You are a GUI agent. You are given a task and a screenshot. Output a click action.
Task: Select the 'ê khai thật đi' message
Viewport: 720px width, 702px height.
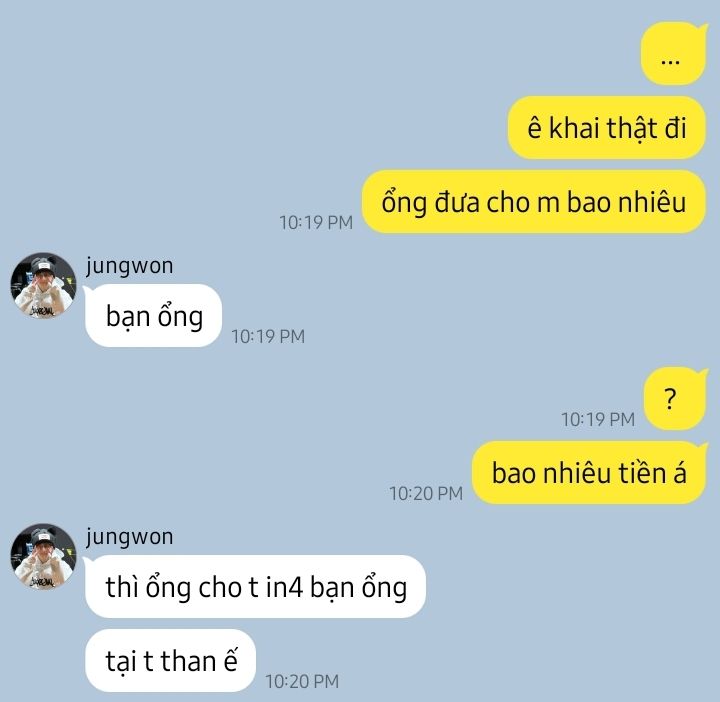tap(607, 128)
